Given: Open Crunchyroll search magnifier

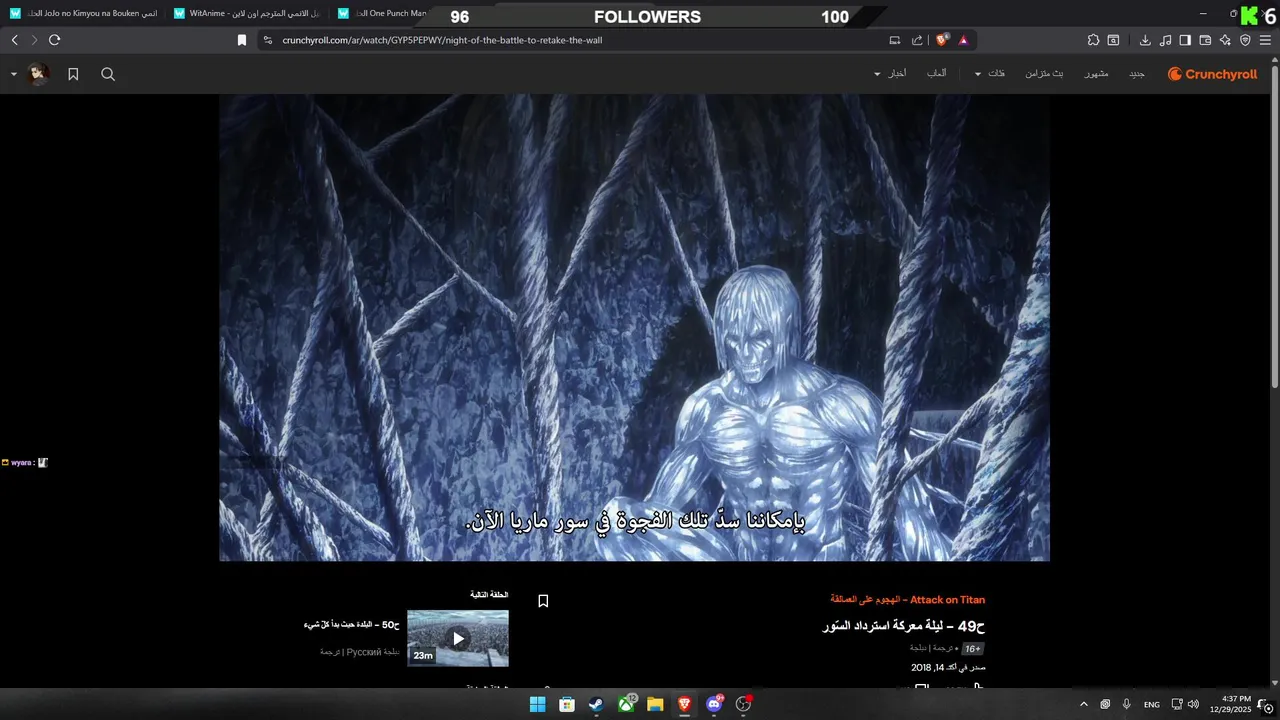Looking at the screenshot, I should [108, 74].
